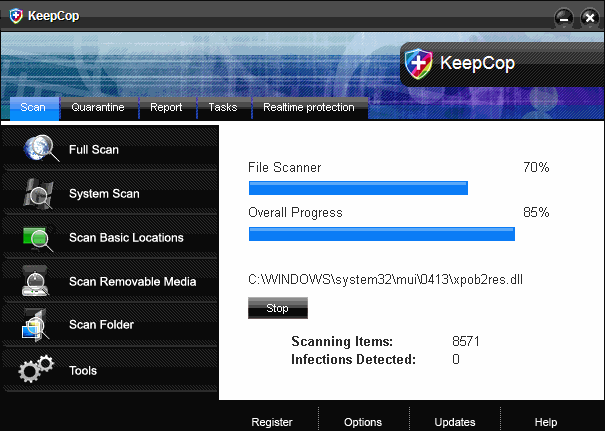Select the Tools label
This screenshot has height=431, width=605.
click(x=83, y=371)
